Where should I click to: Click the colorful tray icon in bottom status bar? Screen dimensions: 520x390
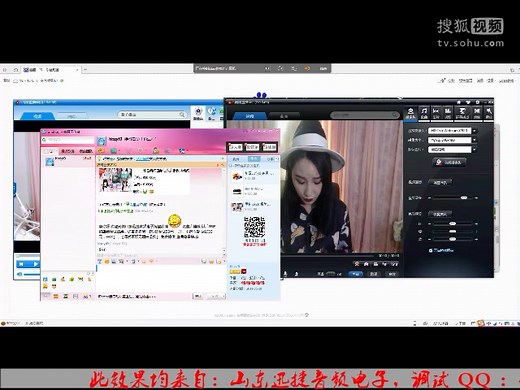(480, 323)
